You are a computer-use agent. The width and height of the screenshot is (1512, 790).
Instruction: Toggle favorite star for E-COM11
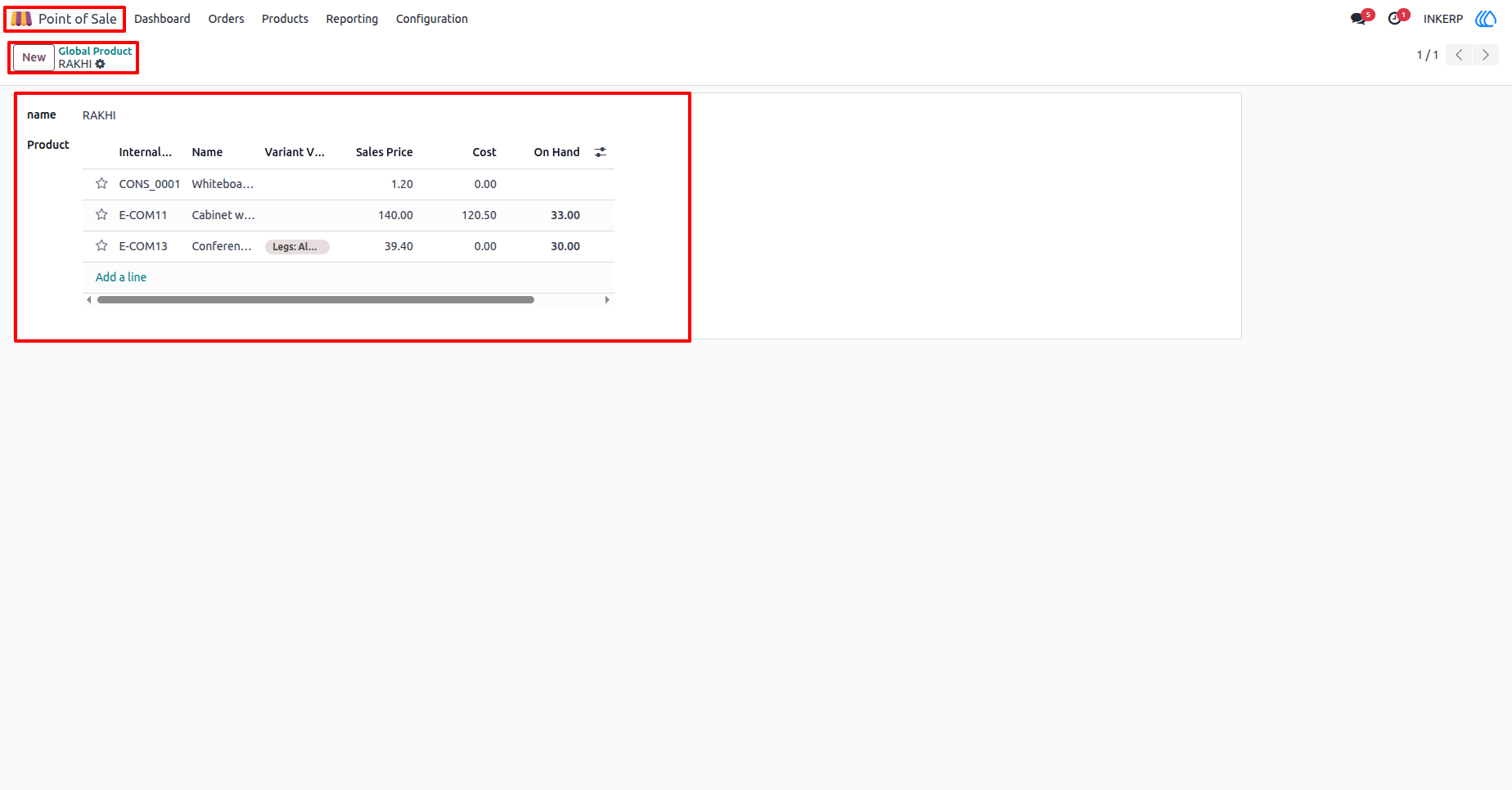click(x=101, y=215)
